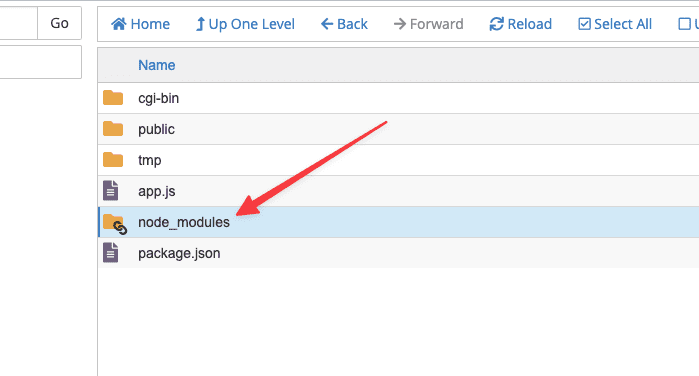Image resolution: width=699 pixels, height=376 pixels.
Task: Click the app.js file icon
Action: click(x=111, y=190)
